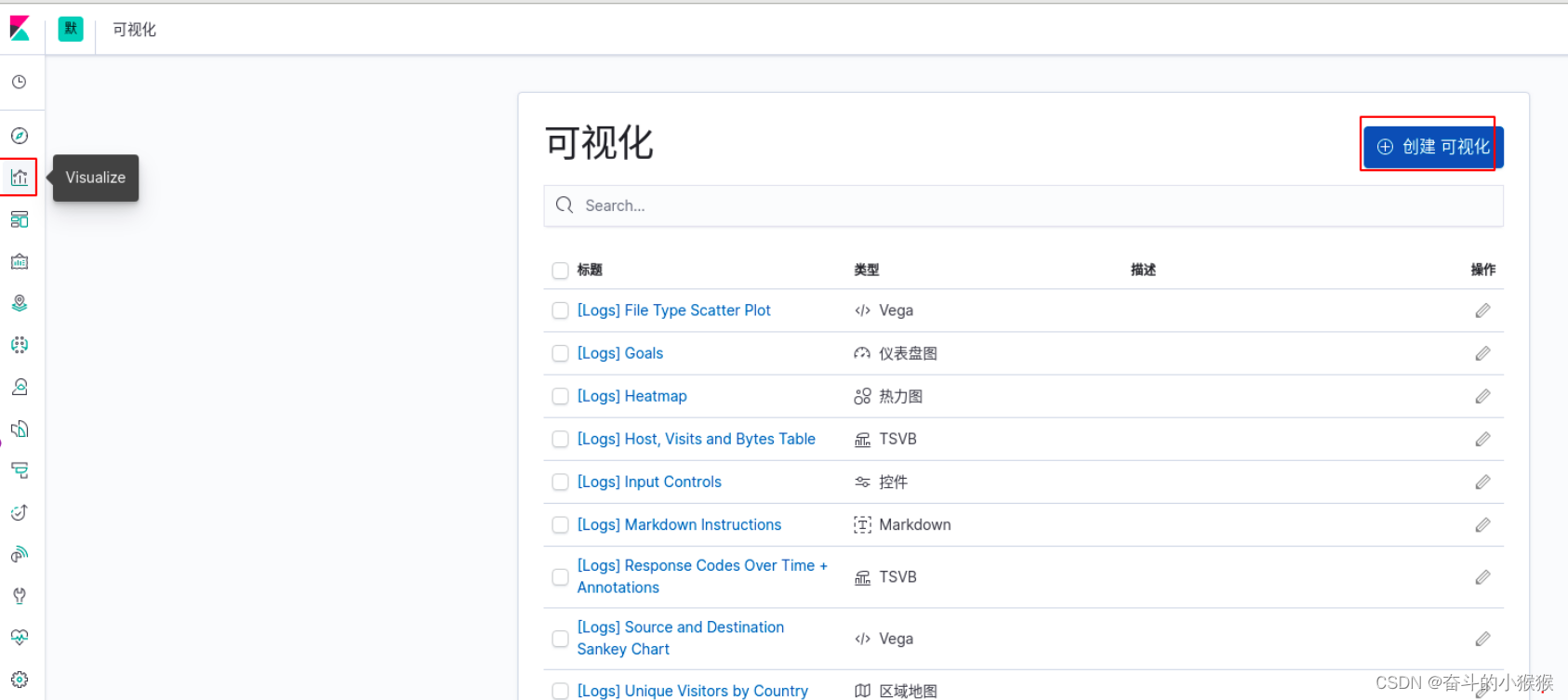Edit Markdown Instructions pencil icon
Screen dimensions: 1568x700
coord(1482,524)
